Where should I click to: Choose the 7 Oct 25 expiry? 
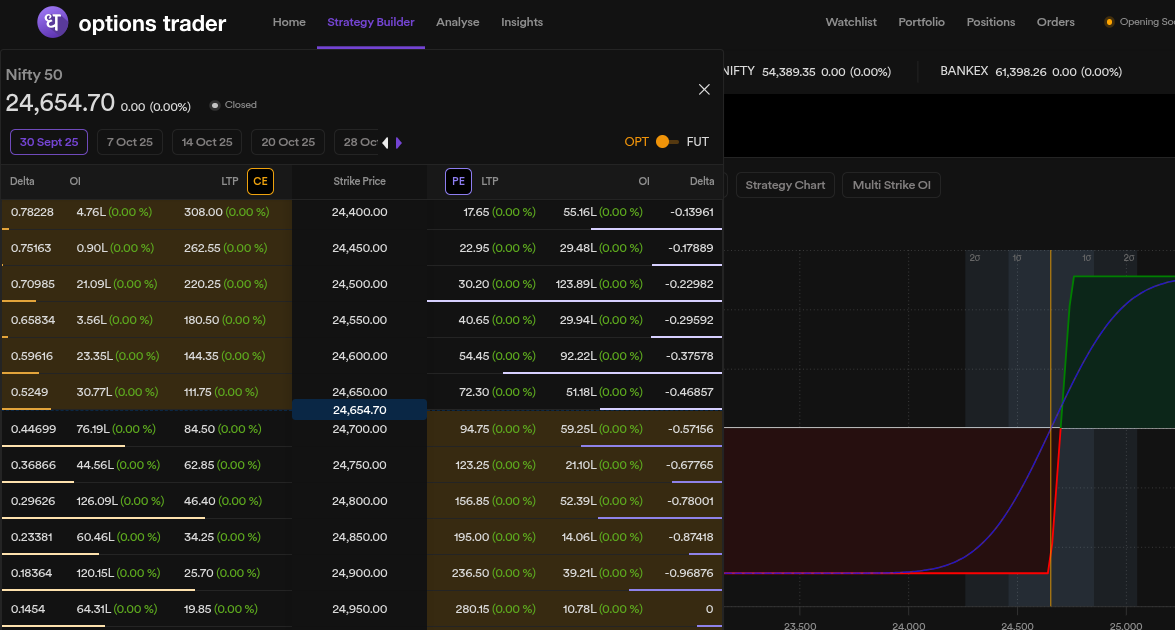[130, 142]
